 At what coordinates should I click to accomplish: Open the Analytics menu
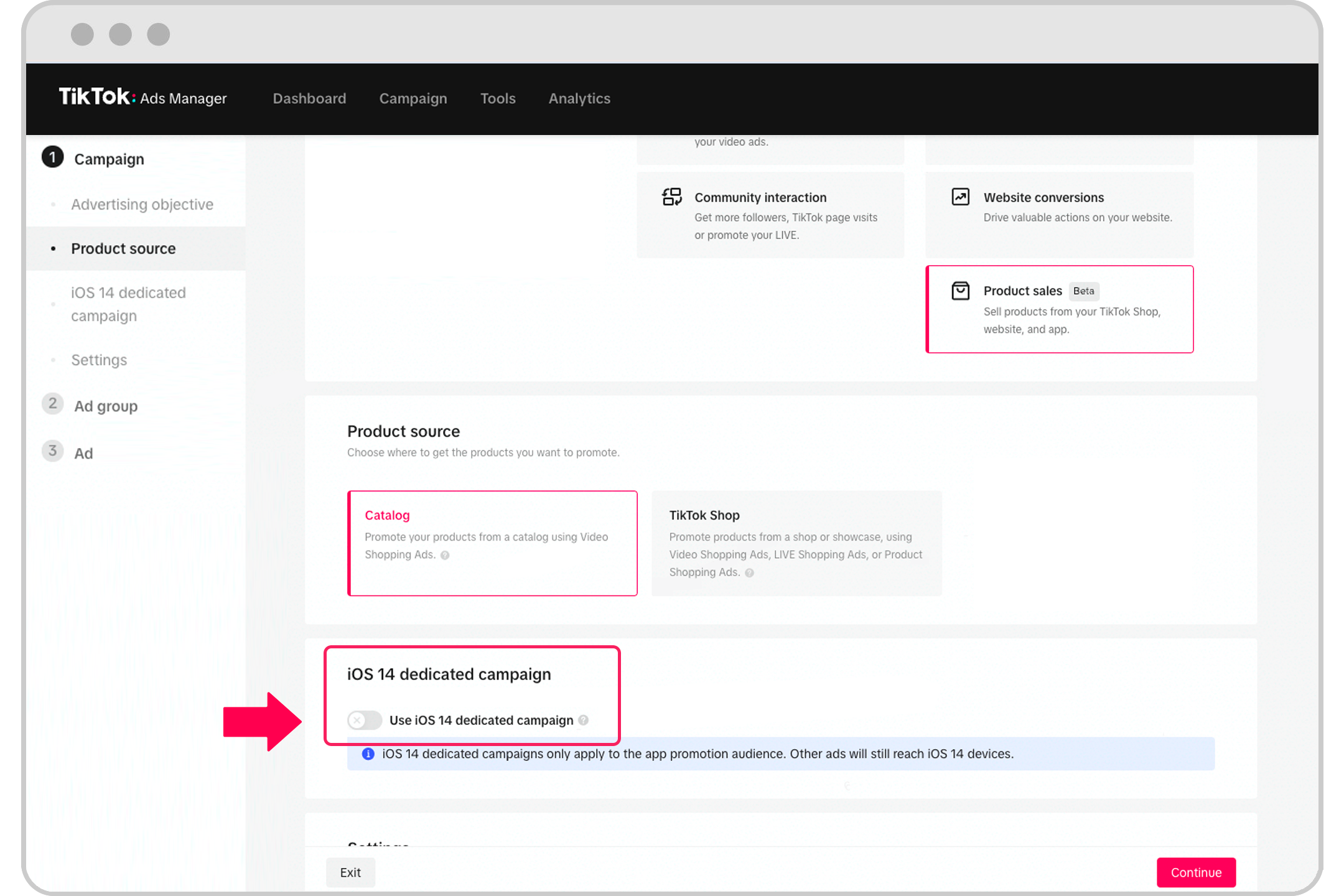tap(579, 98)
